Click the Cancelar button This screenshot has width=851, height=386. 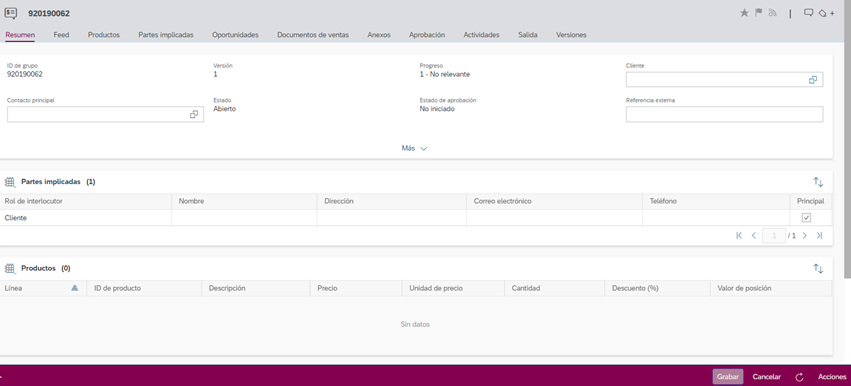(x=766, y=377)
